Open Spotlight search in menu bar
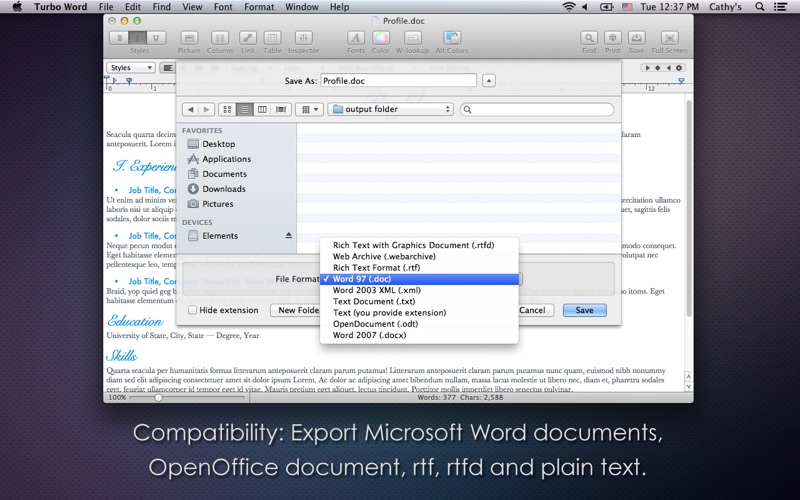 click(759, 7)
